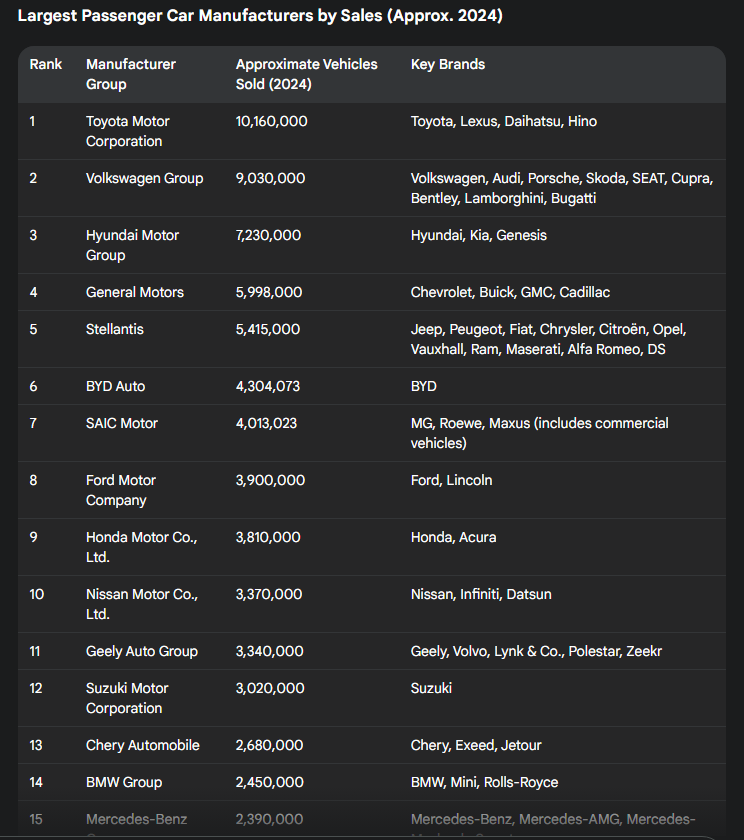Click the Suzuki Motor Corporation cell
This screenshot has width=744, height=840.
[127, 698]
